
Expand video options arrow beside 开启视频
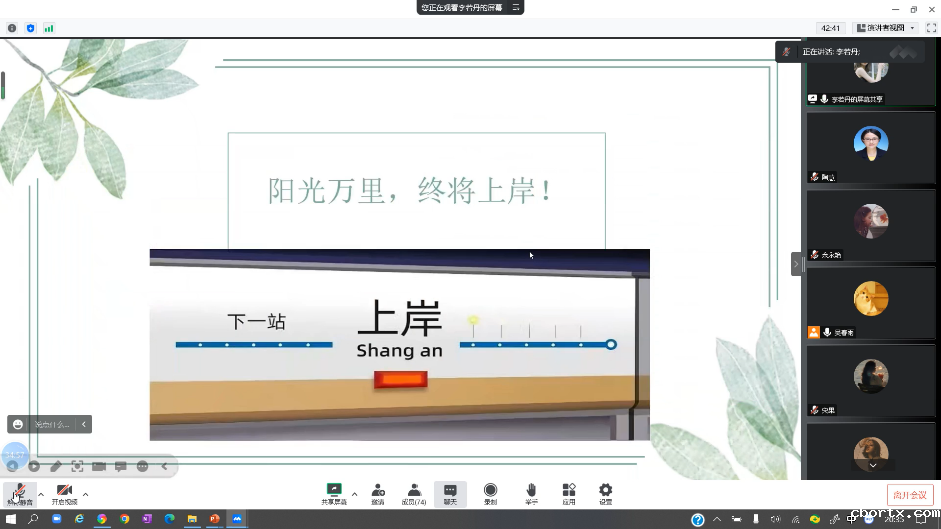pos(86,494)
